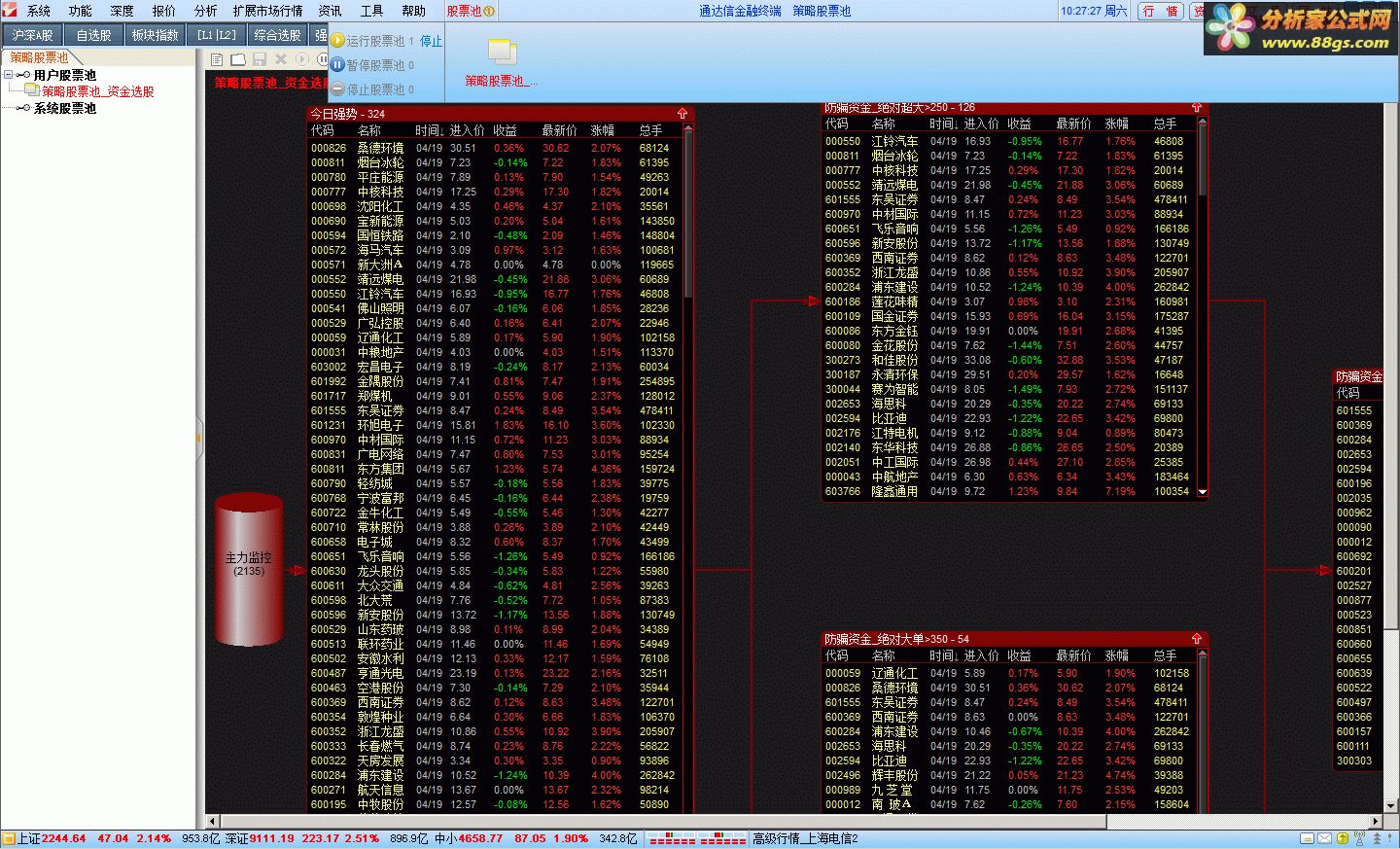1400x849 pixels.
Task: Select 九芝堂 row in 绝对大单>350 table
Action: (1009, 790)
